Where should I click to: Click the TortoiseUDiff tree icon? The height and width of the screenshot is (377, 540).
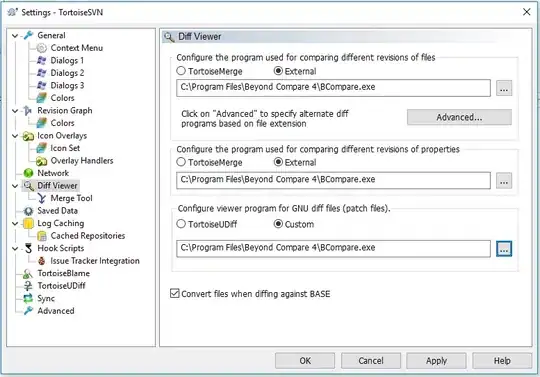28,286
